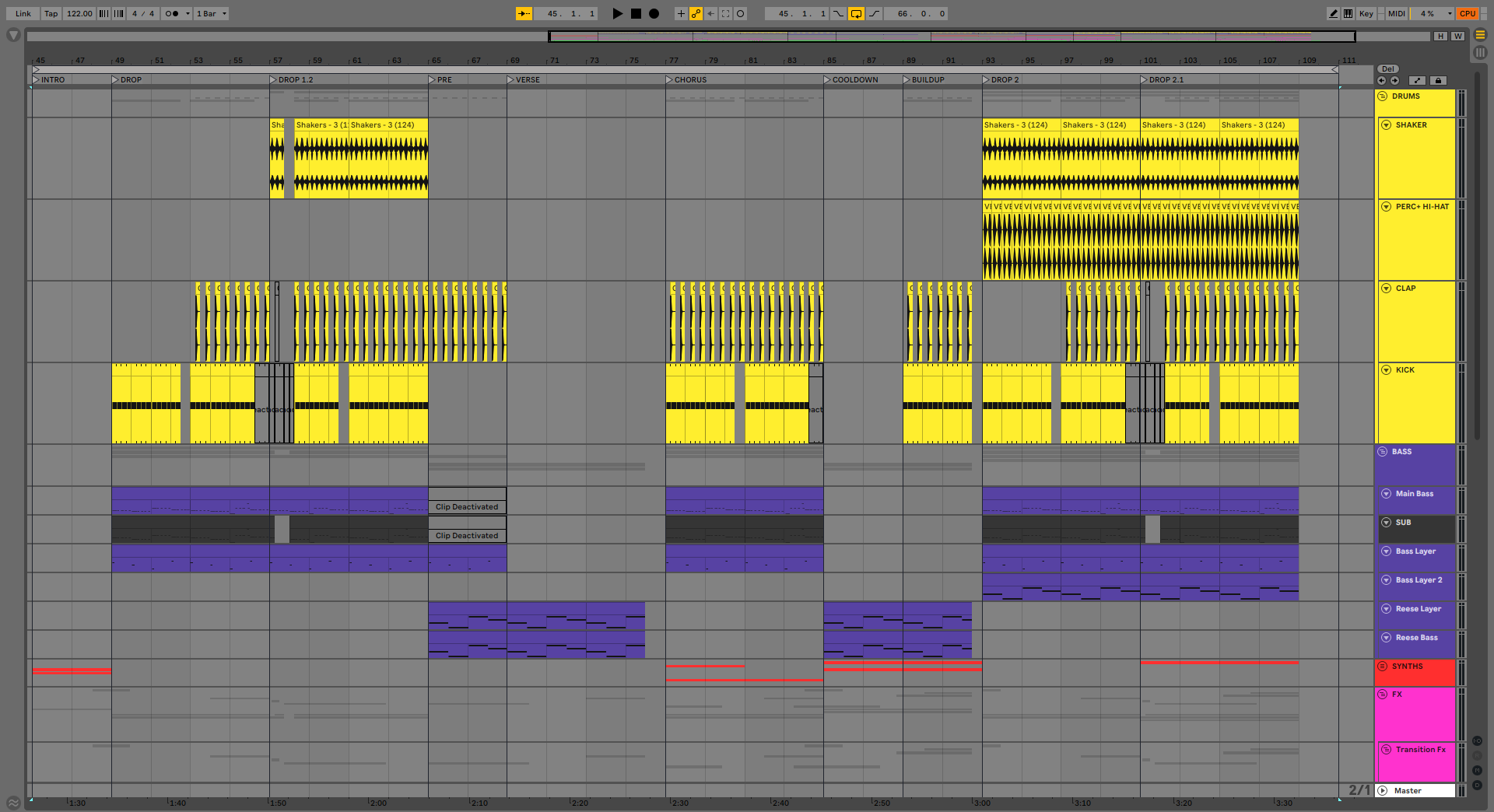Collapse the PERC+ HI-HAT track

tap(1386, 207)
